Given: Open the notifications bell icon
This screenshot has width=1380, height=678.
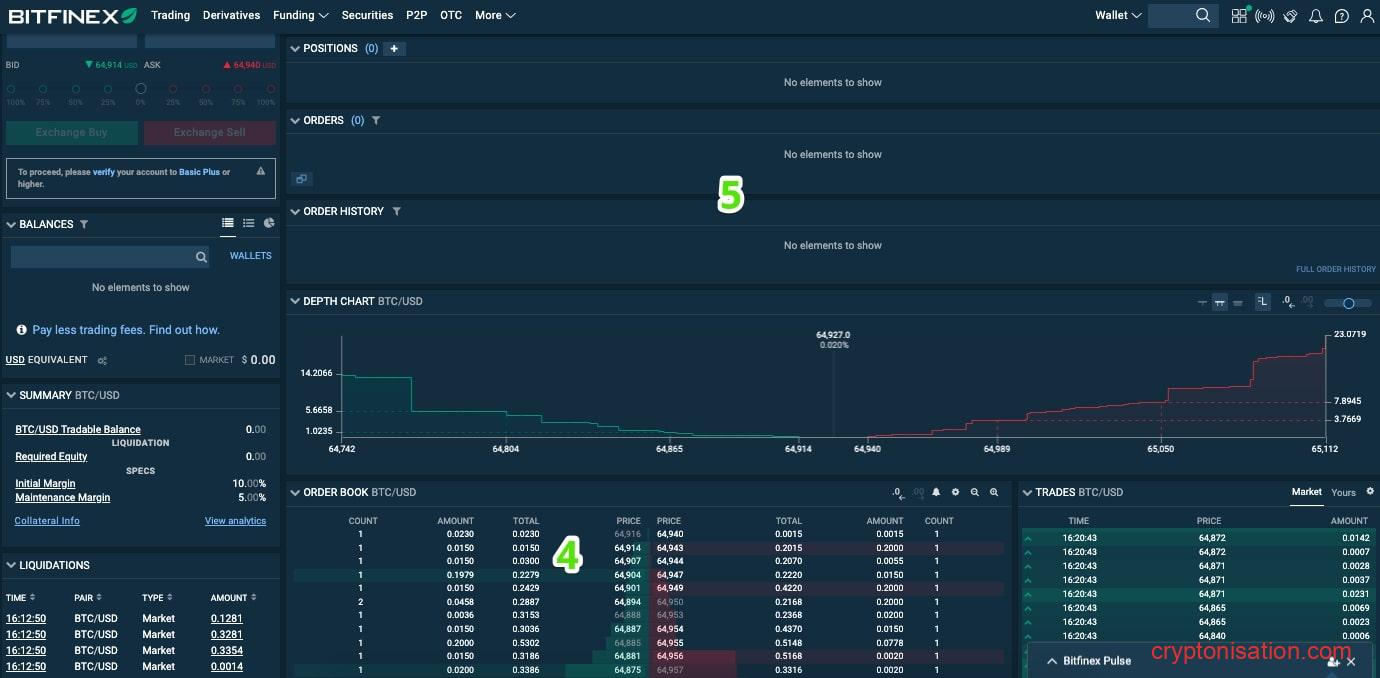Looking at the screenshot, I should click(1316, 16).
